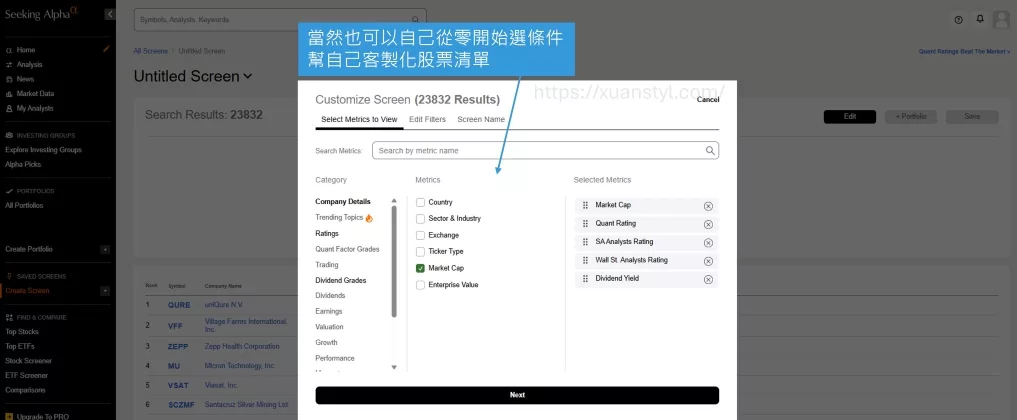
Task: Open the QURE ticker link
Action: (179, 305)
